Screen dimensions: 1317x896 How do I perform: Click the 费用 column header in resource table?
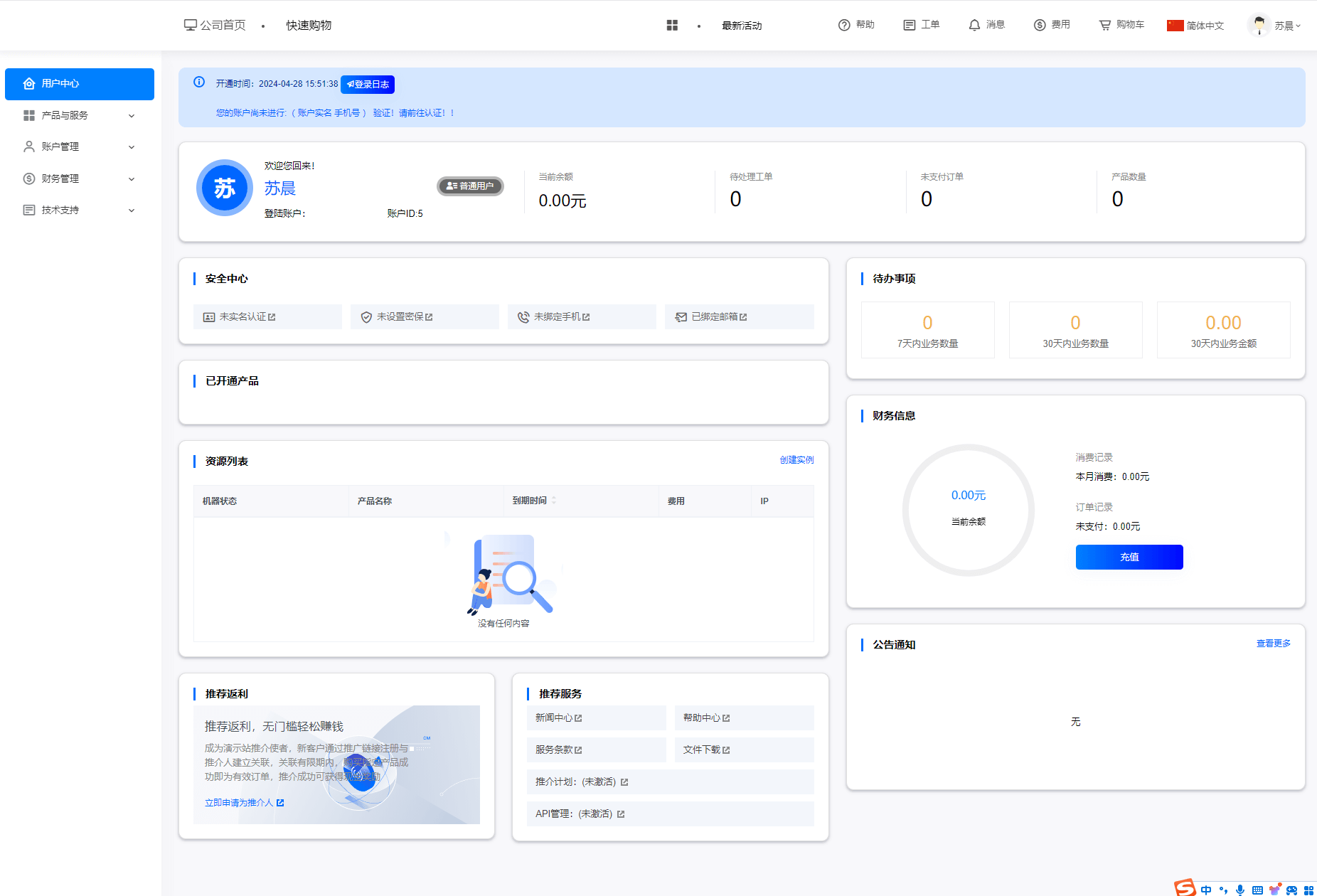point(705,501)
